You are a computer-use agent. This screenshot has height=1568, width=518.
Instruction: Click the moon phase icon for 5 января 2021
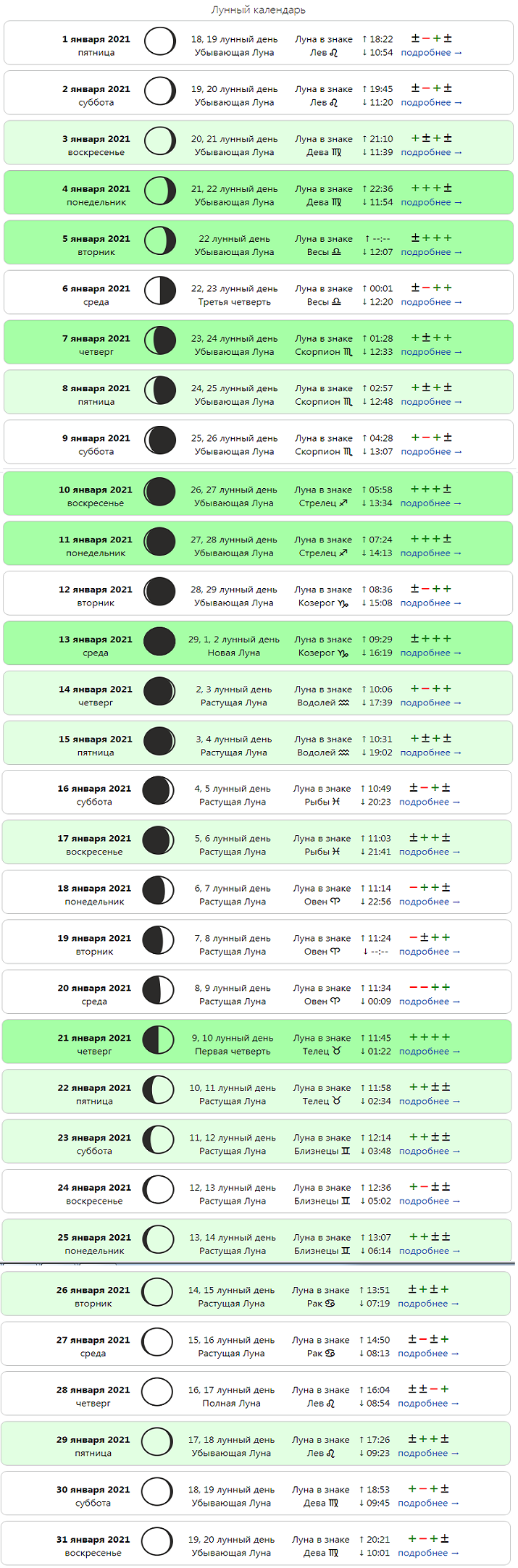[x=160, y=241]
